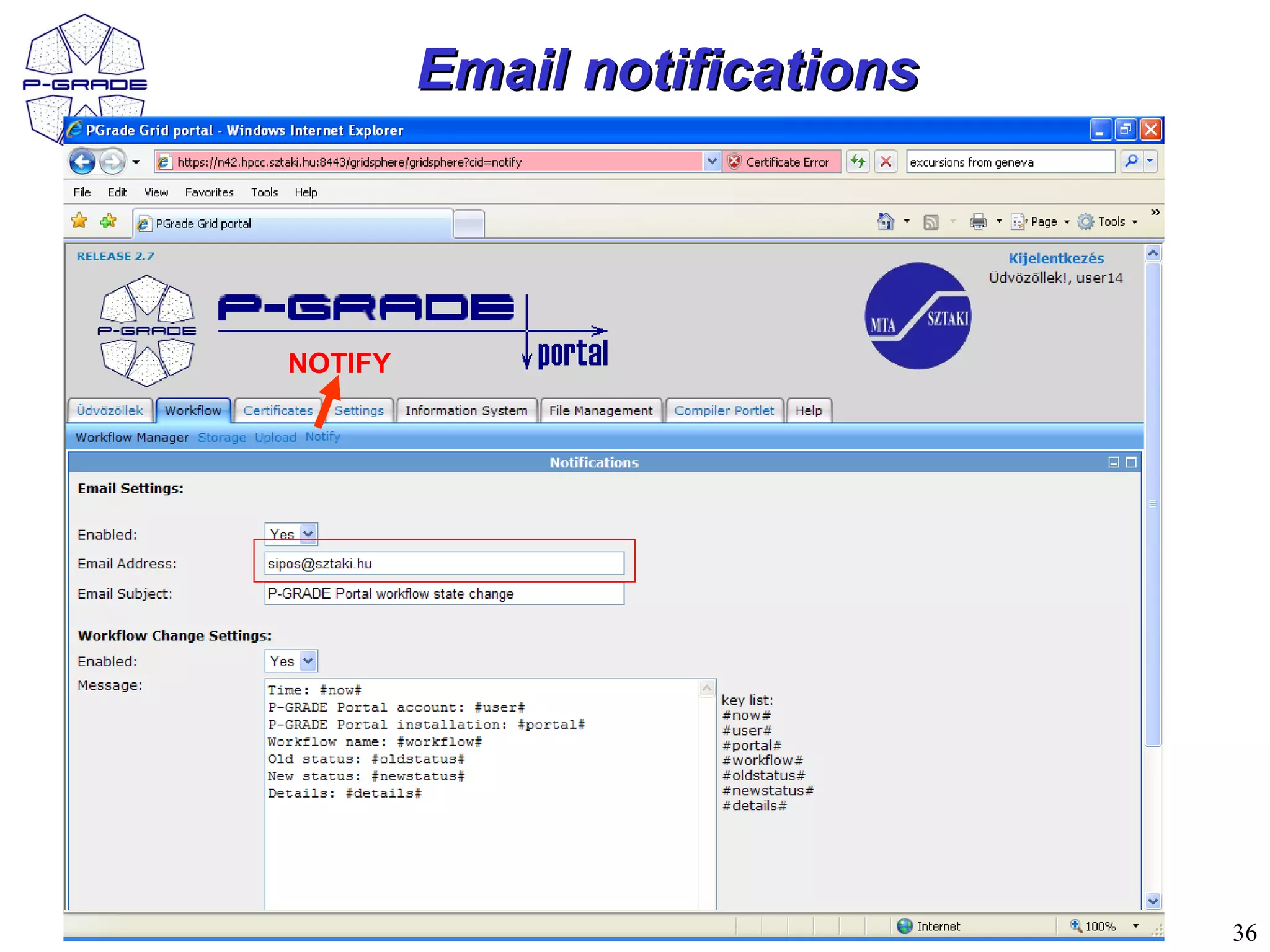Click the Print icon
This screenshot has height=952, width=1270.
coord(978,221)
